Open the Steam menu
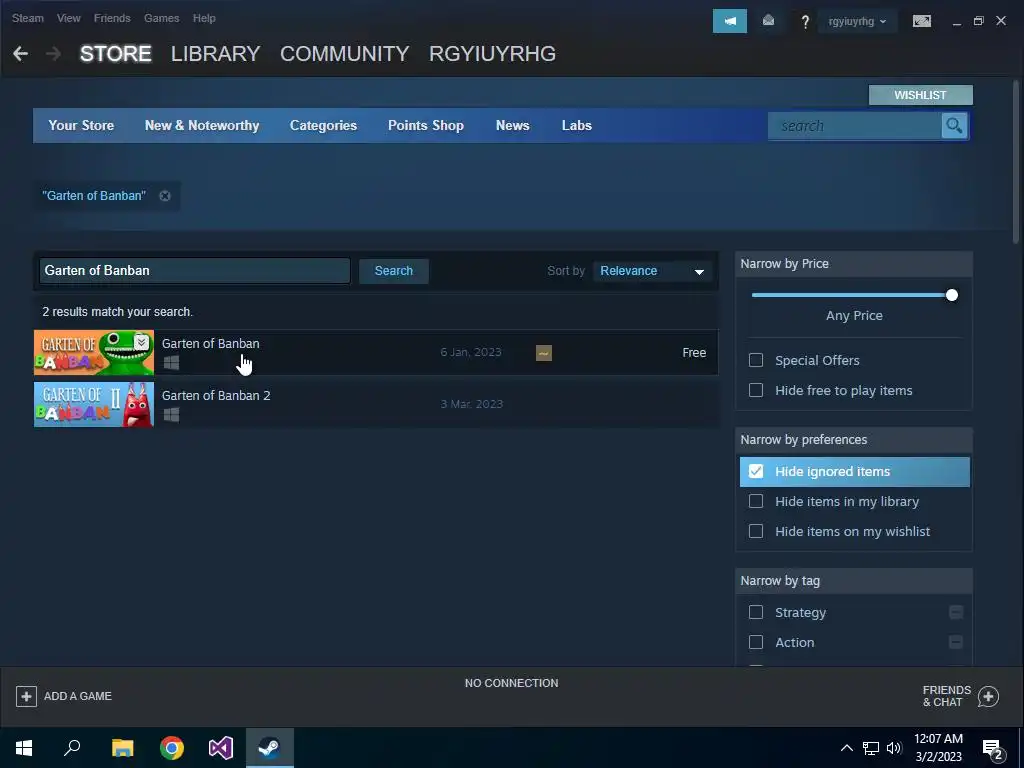 pos(27,18)
